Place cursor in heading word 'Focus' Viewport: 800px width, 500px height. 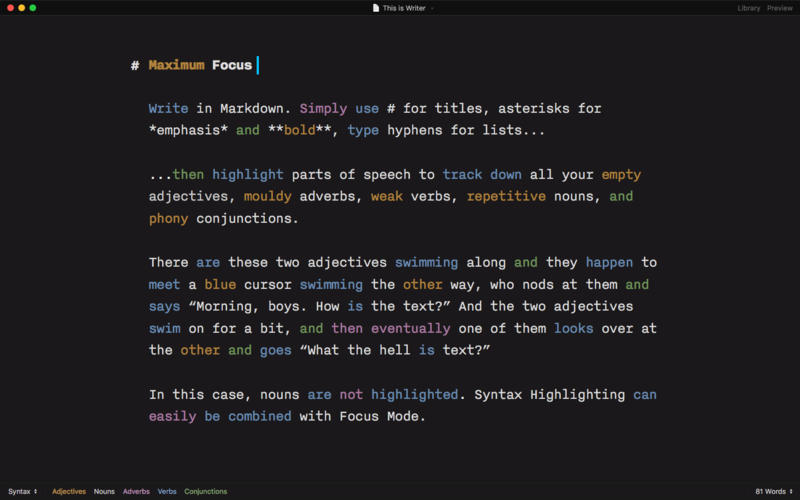[232, 65]
